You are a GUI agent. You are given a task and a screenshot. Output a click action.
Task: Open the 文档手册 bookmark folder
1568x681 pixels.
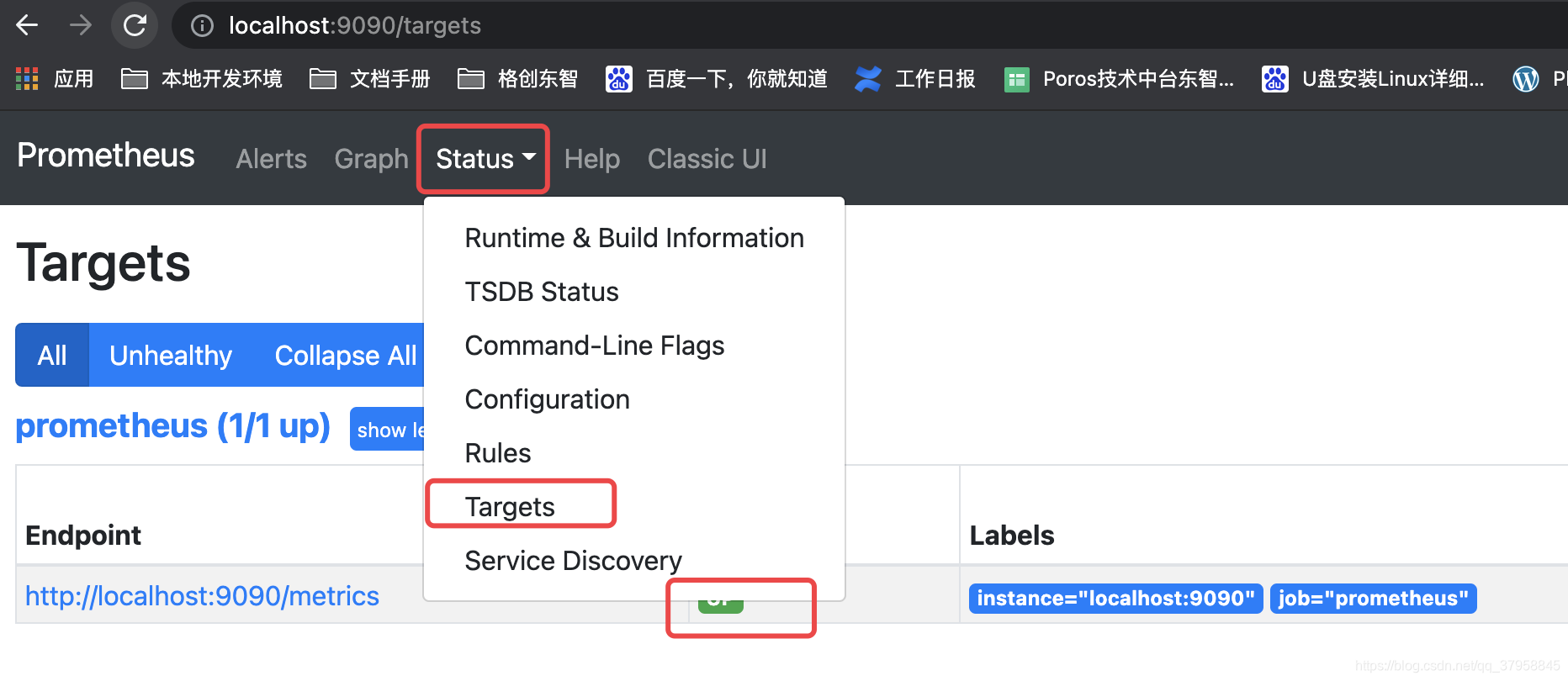(370, 79)
